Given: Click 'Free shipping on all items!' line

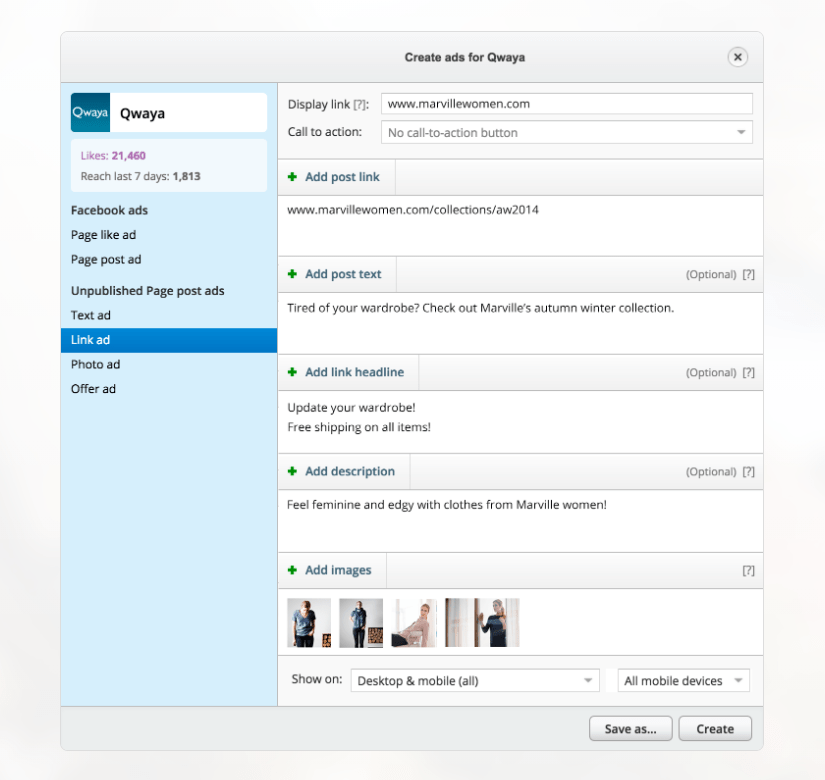Looking at the screenshot, I should point(359,427).
